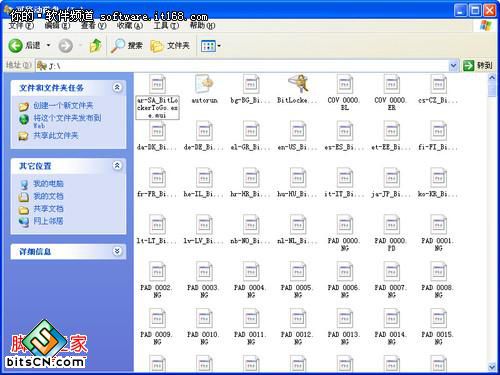This screenshot has width=500, height=375.
Task: Click the file name "PAD 0005 NG"
Action: pos(297,291)
